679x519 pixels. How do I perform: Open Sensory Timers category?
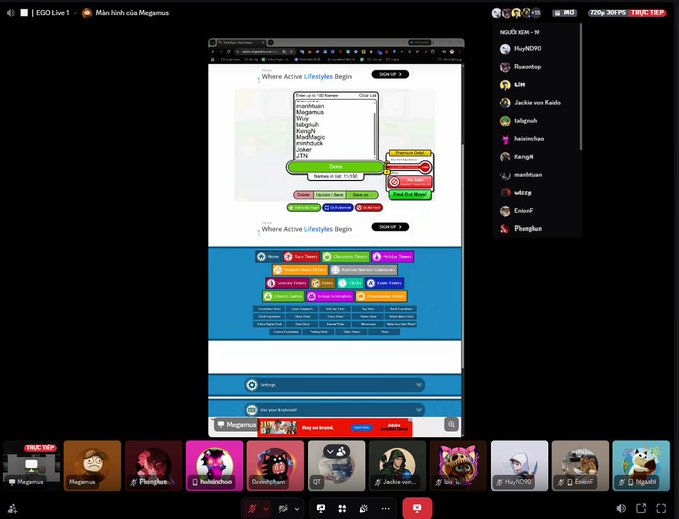point(287,283)
